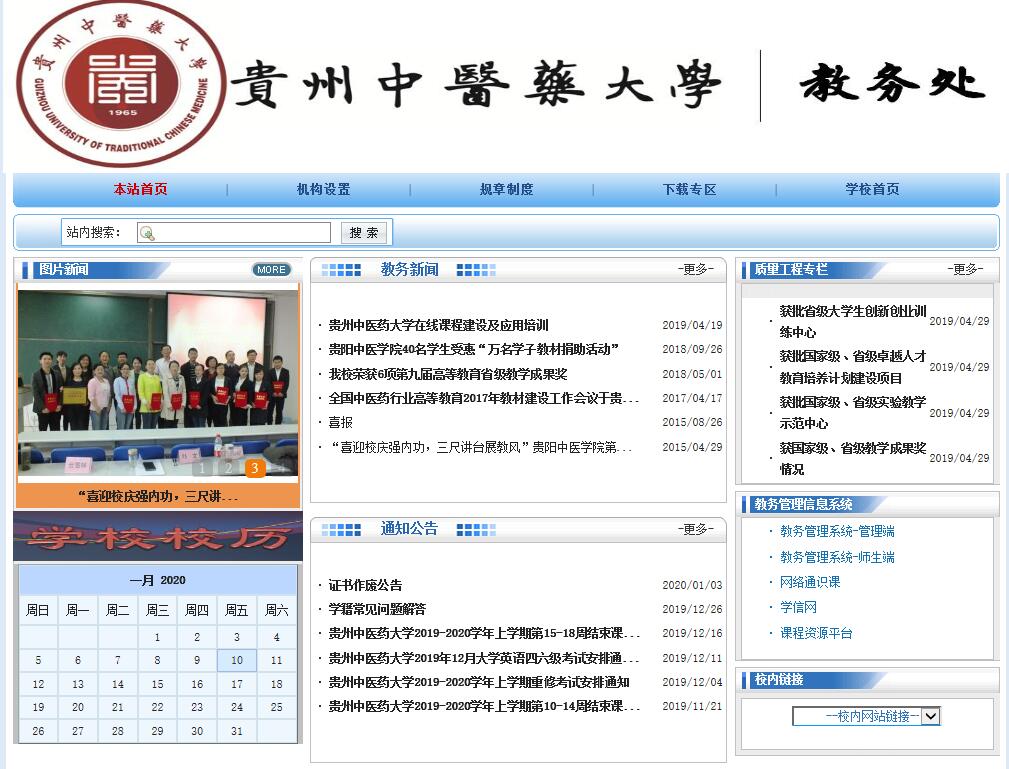The width and height of the screenshot is (1009, 769).
Task: Open 获国家级、省级教学成果奖情况 item
Action: 853,458
